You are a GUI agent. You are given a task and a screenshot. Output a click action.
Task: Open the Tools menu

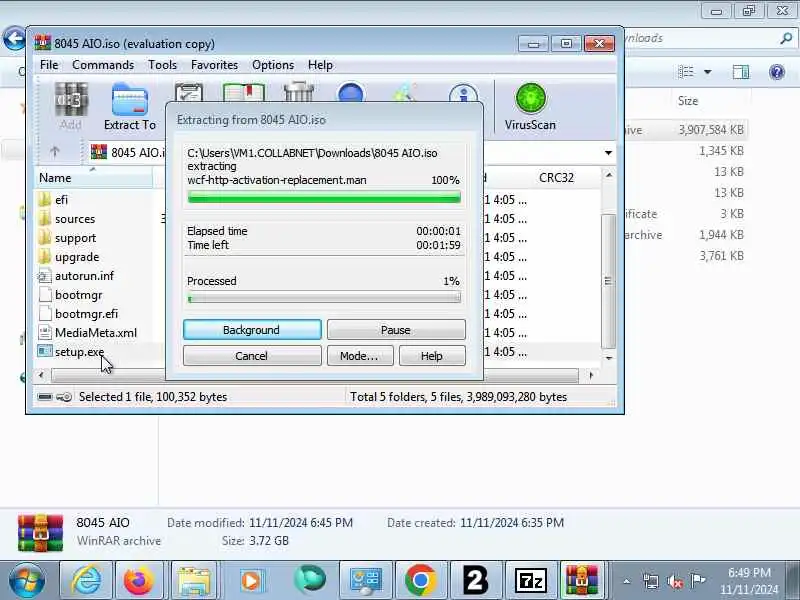tap(162, 65)
